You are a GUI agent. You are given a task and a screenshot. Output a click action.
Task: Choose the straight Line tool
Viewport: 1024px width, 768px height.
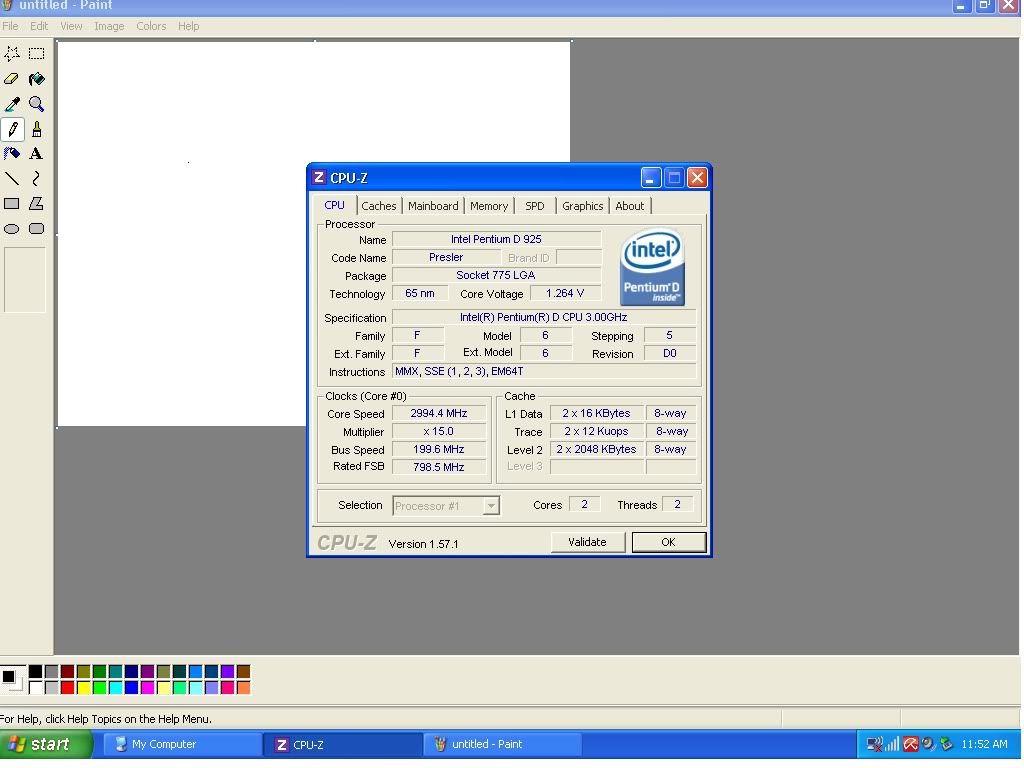[12, 178]
